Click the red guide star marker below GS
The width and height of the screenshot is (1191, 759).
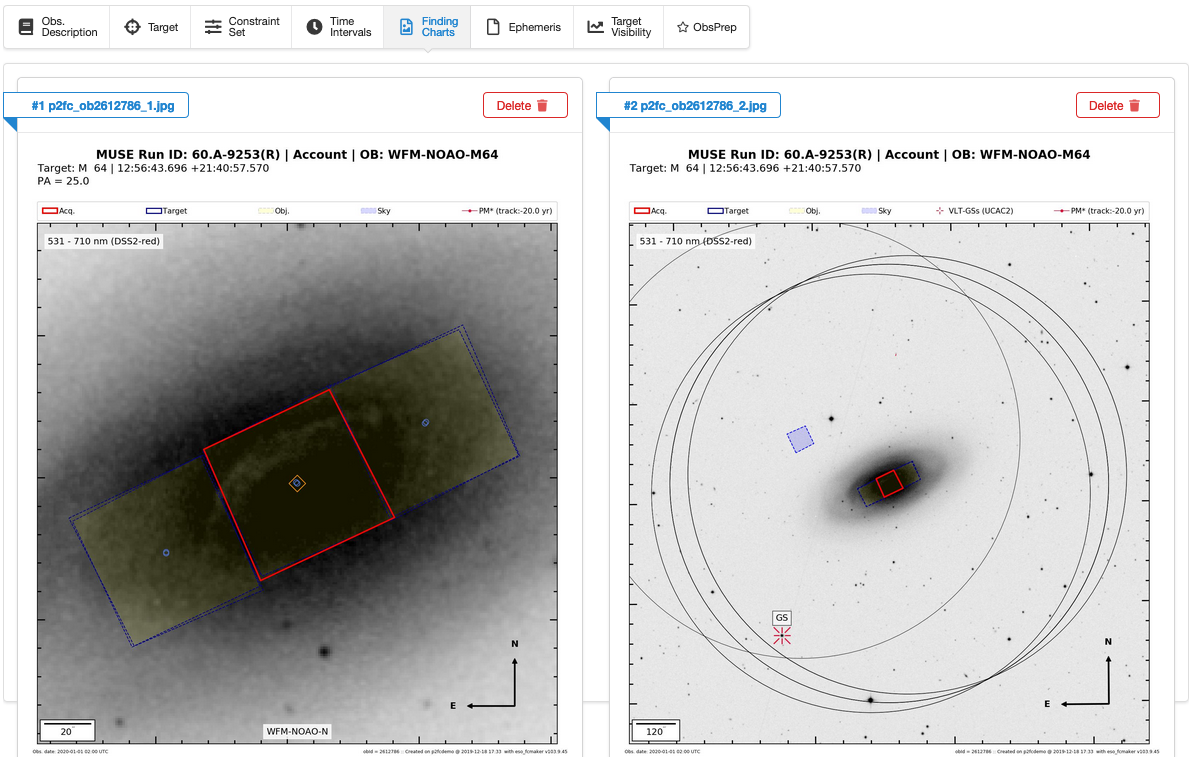782,636
